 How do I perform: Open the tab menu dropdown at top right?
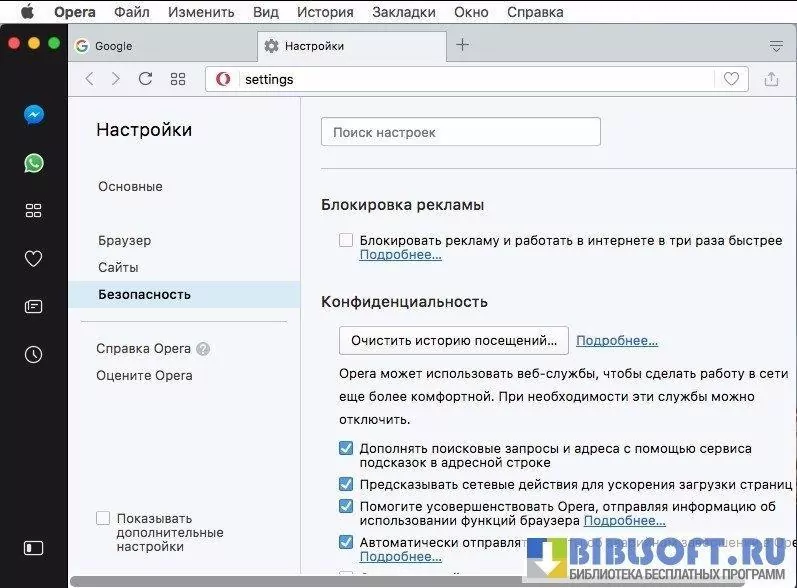pos(775,46)
